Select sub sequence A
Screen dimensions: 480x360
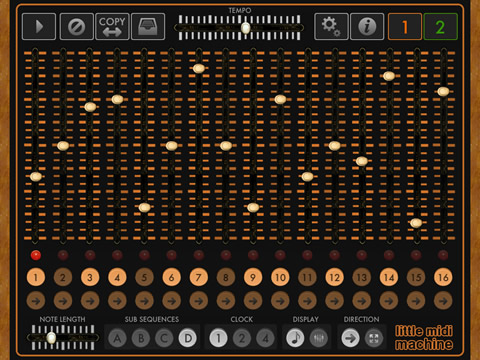[117, 338]
